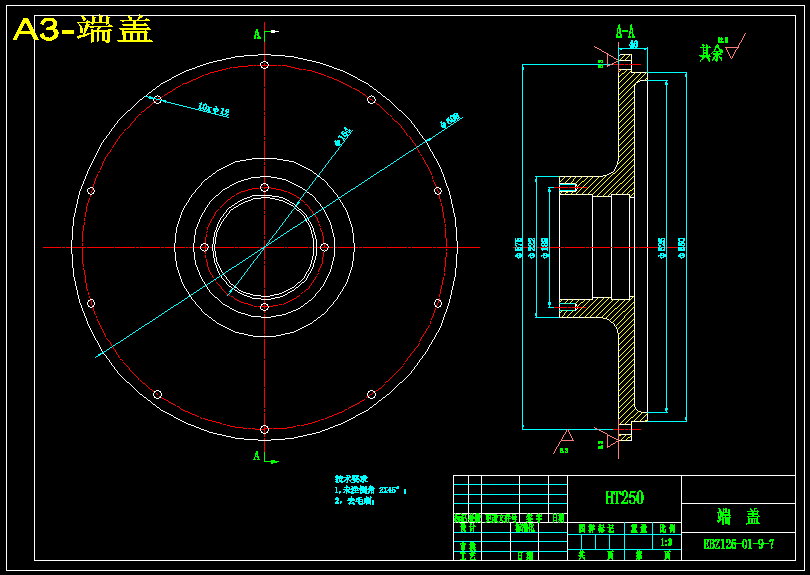Select the "A-A" section view label

coord(625,33)
